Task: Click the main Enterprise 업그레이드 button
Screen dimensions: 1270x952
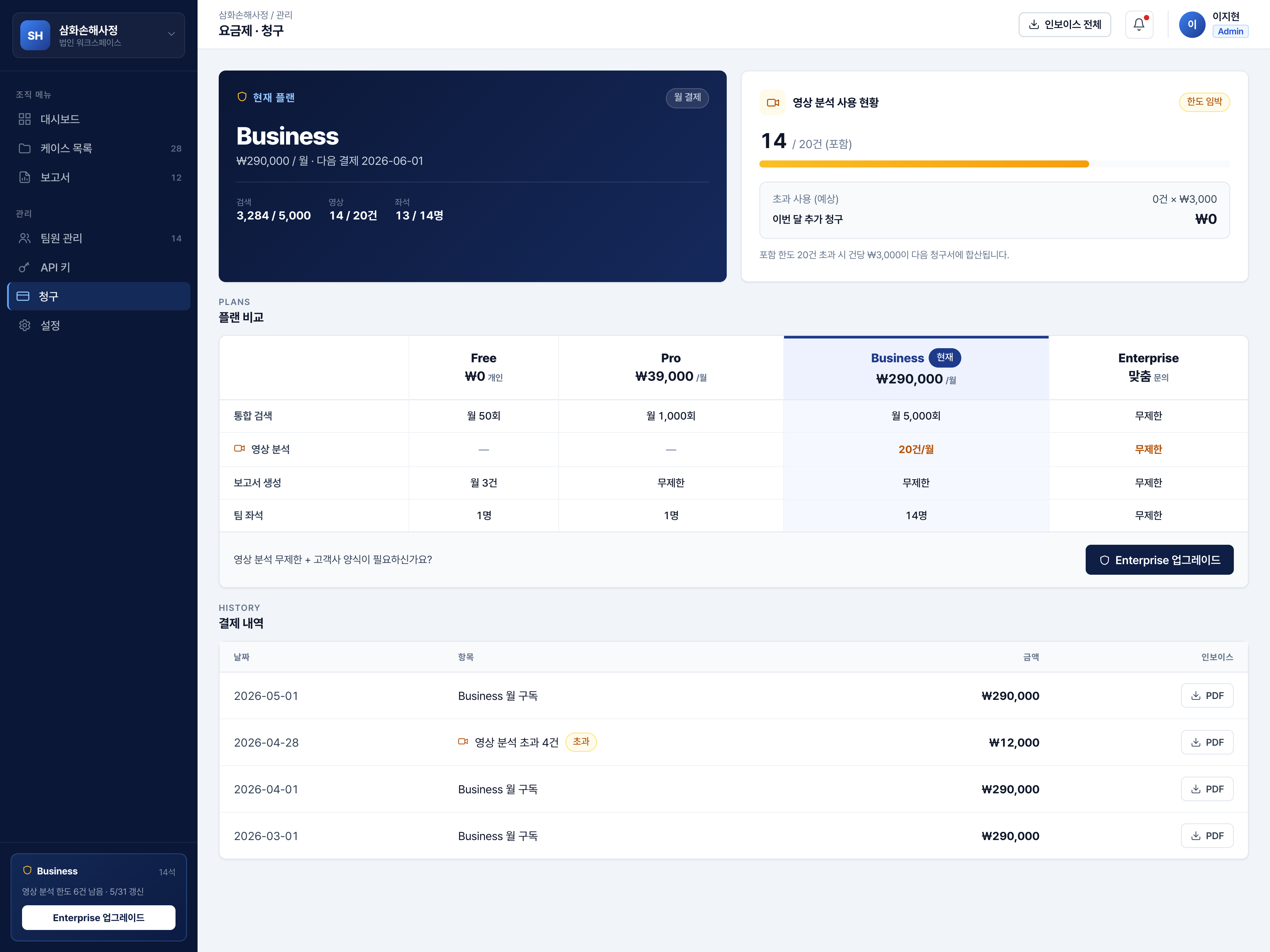Action: pos(1159,559)
